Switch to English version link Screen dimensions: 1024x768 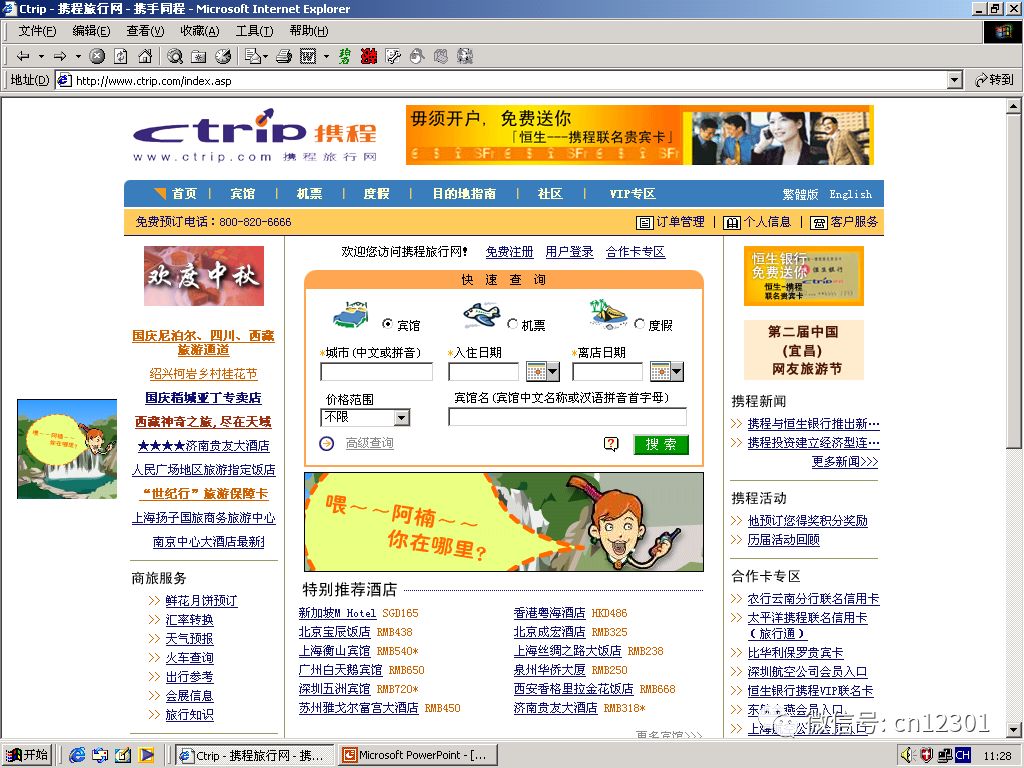[850, 194]
